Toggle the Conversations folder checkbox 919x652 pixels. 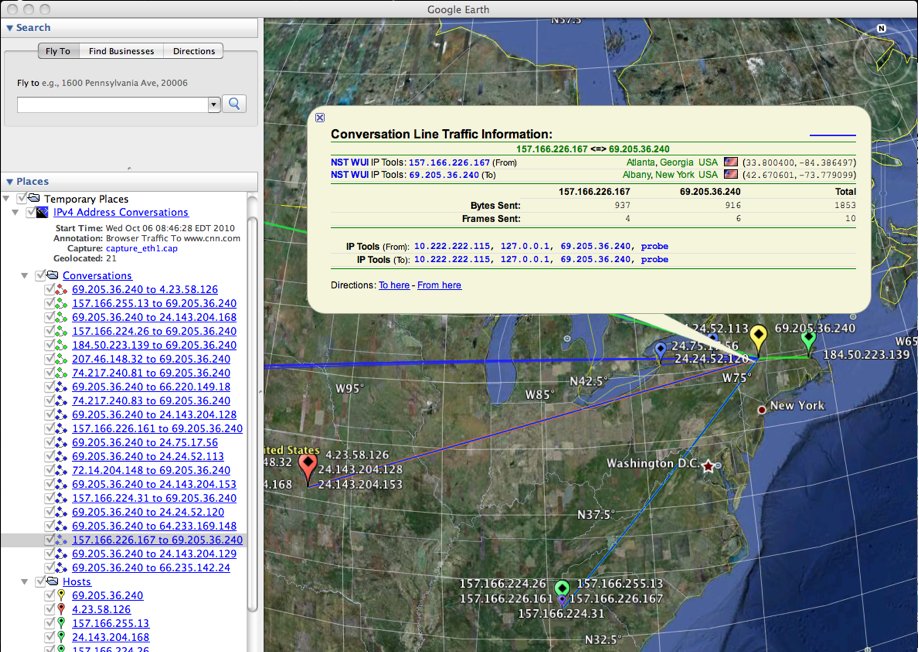tap(40, 274)
